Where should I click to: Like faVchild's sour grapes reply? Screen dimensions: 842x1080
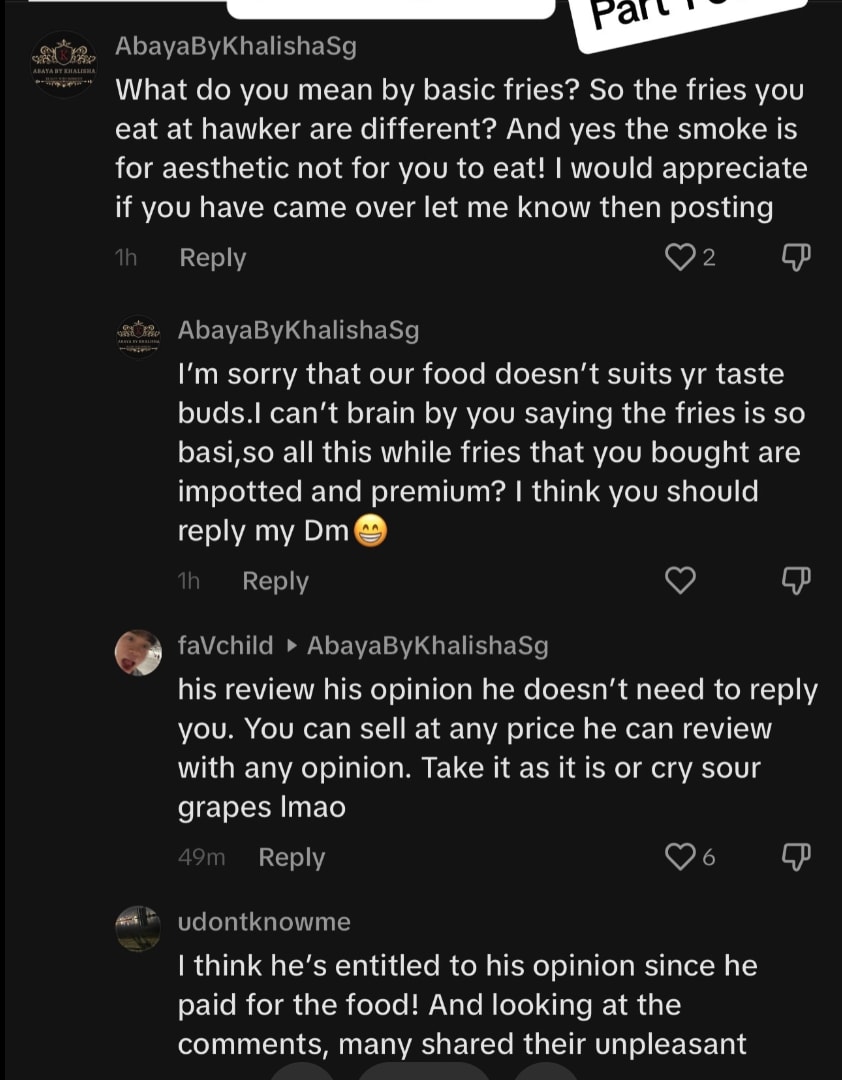(x=680, y=856)
